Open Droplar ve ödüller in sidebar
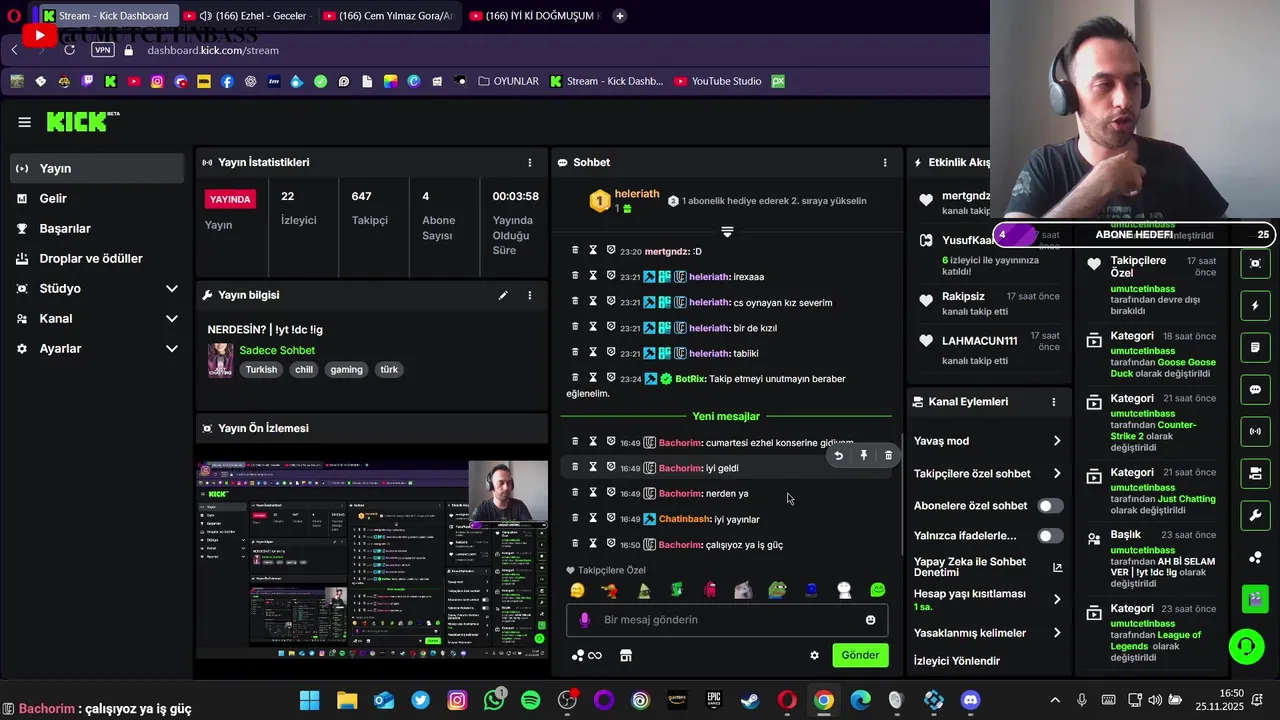The image size is (1280, 720). 97,258
